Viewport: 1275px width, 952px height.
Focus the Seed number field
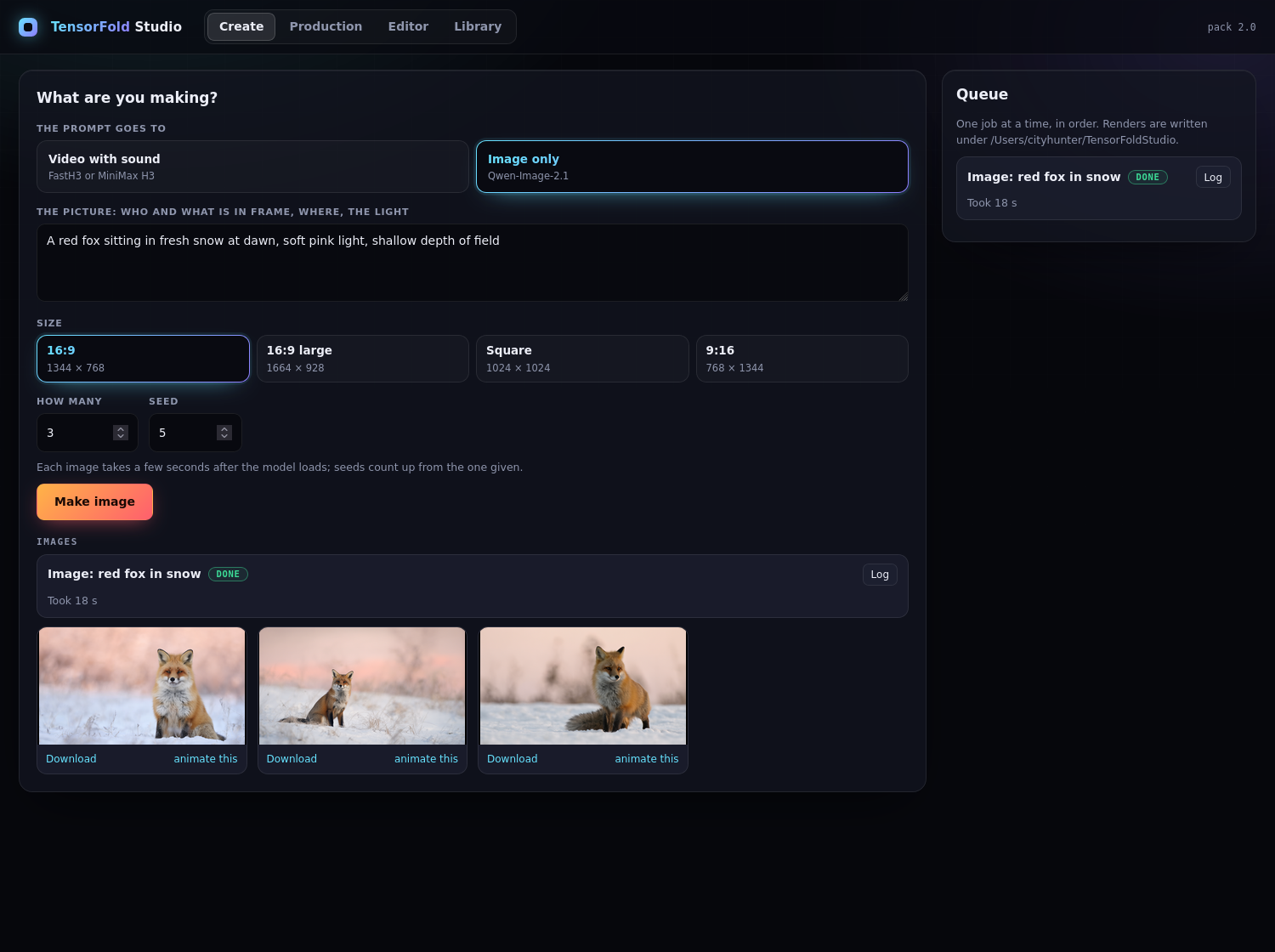pyautogui.click(x=195, y=433)
